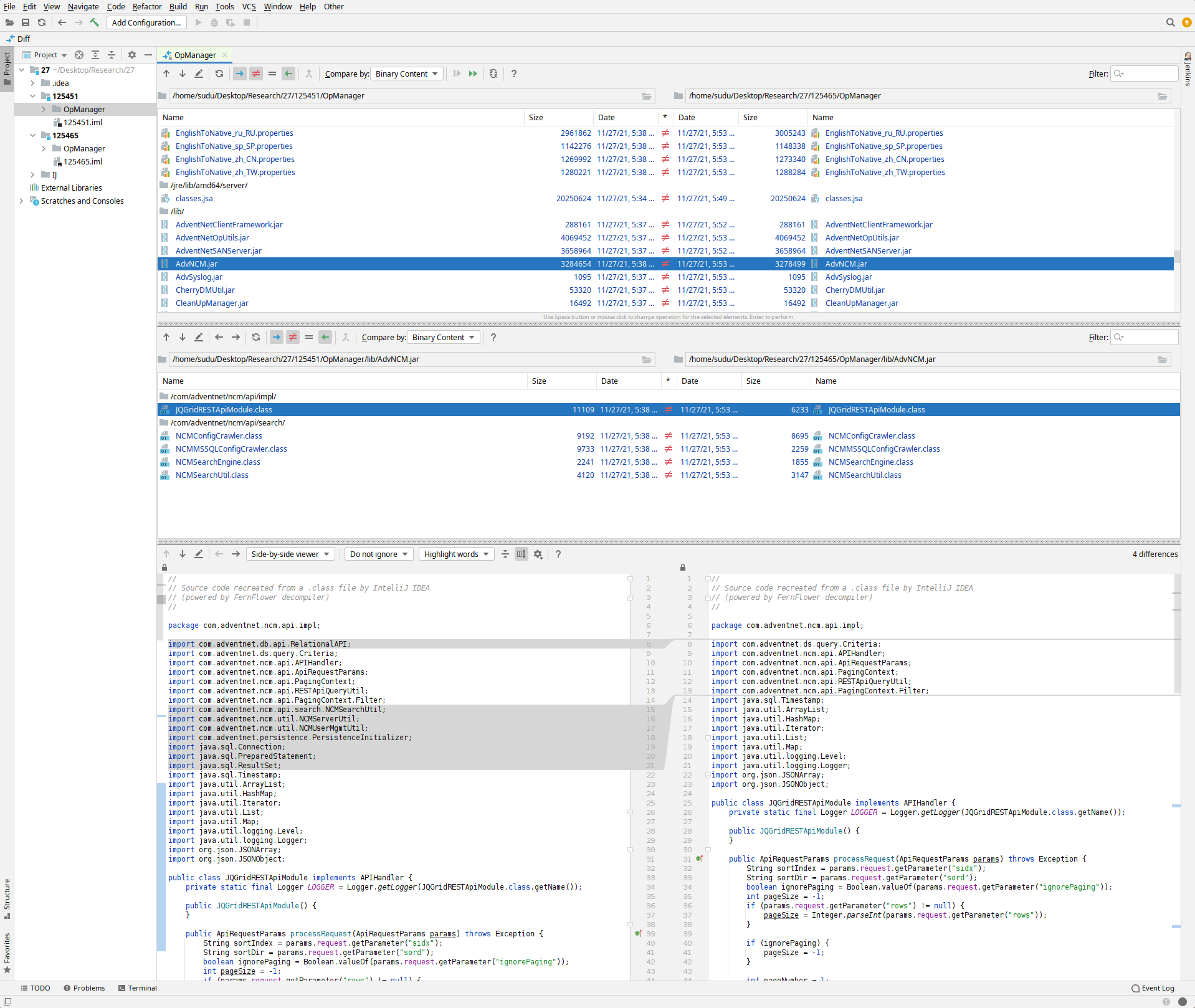The image size is (1195, 1008).
Task: Select the NCMSearchEngine.class row
Action: [217, 462]
